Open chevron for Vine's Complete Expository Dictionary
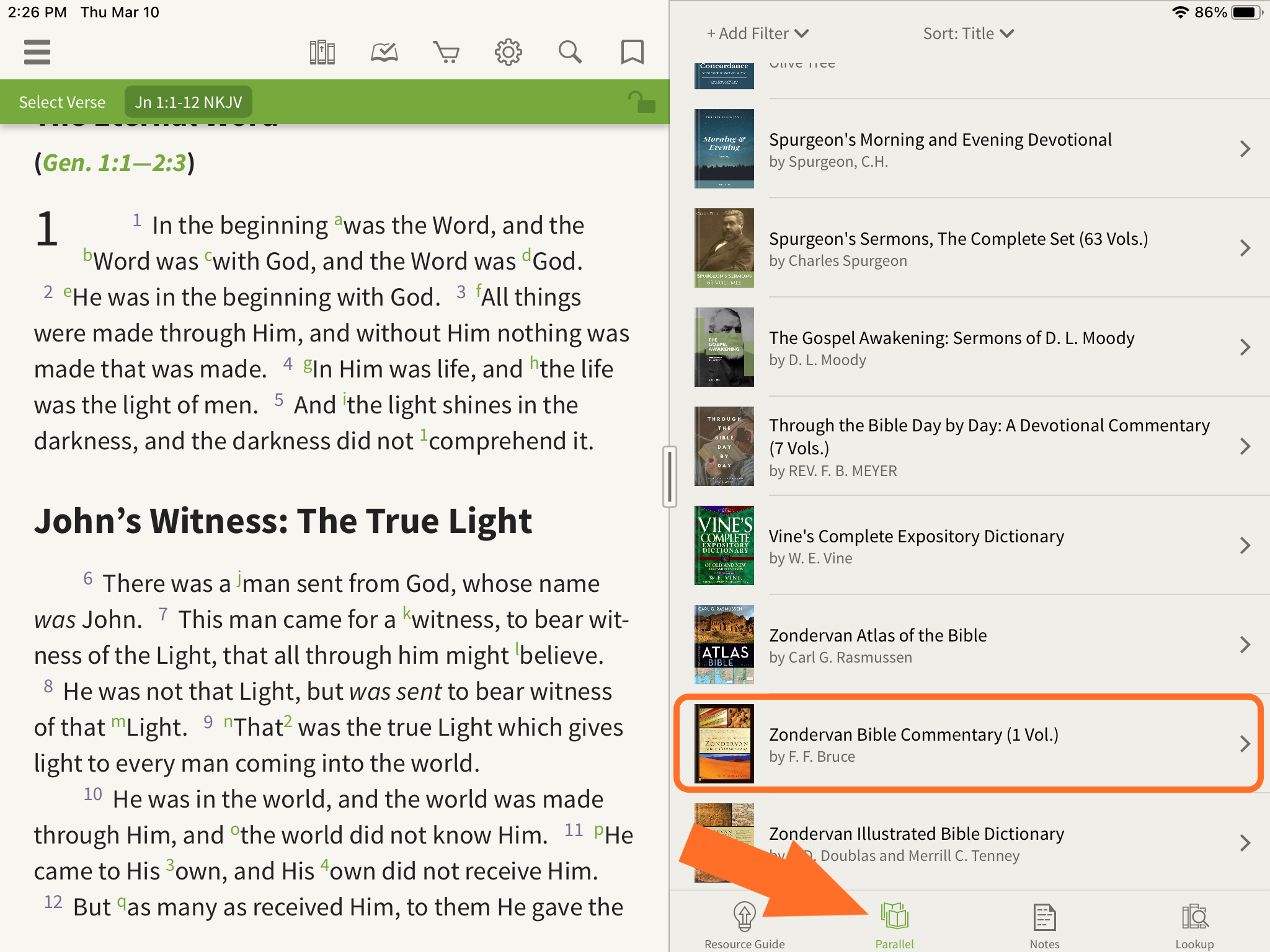 [x=1245, y=545]
